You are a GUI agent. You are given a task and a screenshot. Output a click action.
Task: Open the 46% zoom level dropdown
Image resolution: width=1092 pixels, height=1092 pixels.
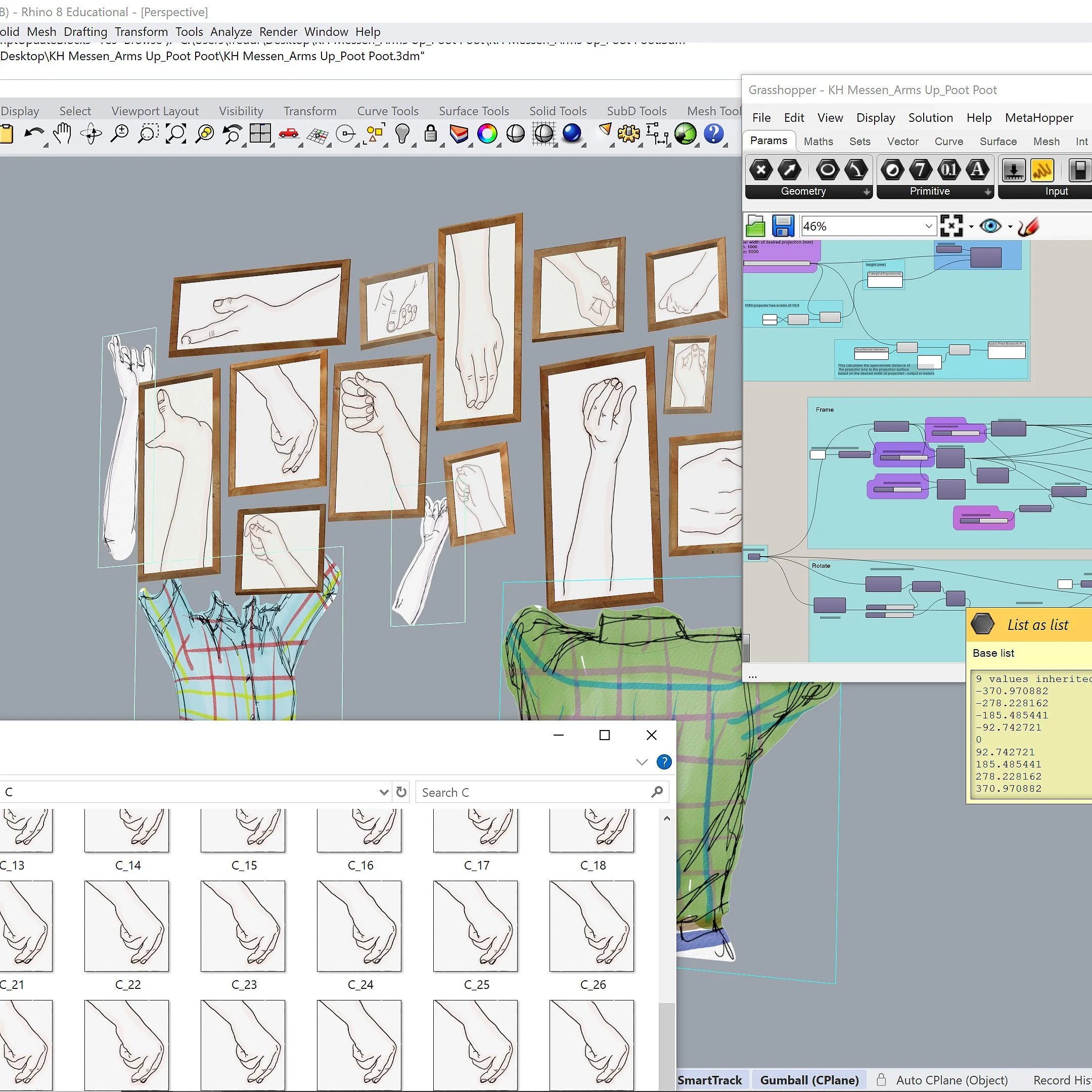point(928,226)
